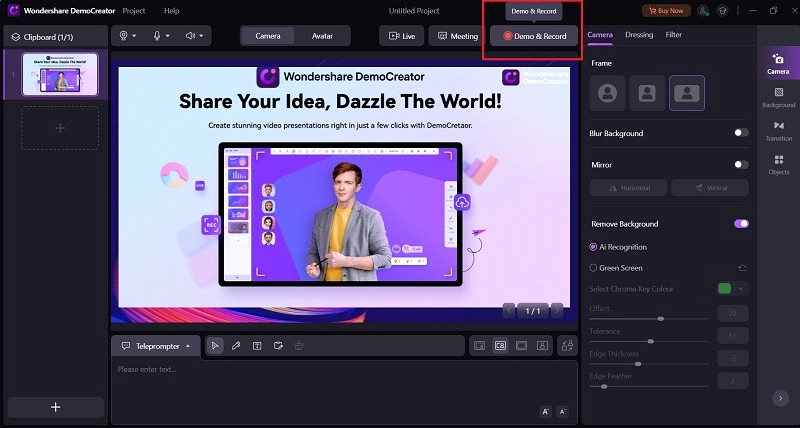Adjust the Tolerance slider

[x=649, y=341]
